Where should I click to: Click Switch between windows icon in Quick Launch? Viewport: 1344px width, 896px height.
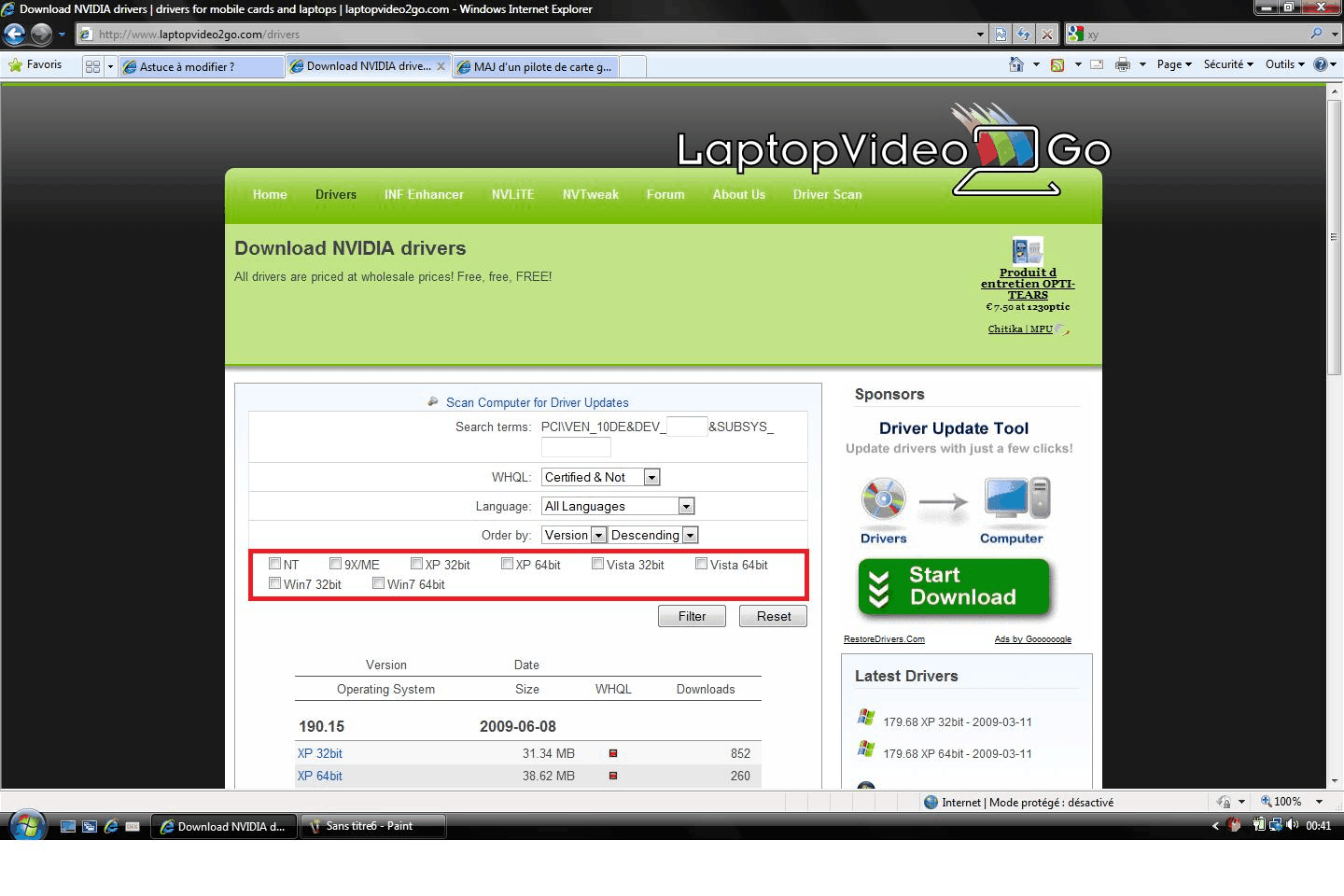tap(90, 826)
